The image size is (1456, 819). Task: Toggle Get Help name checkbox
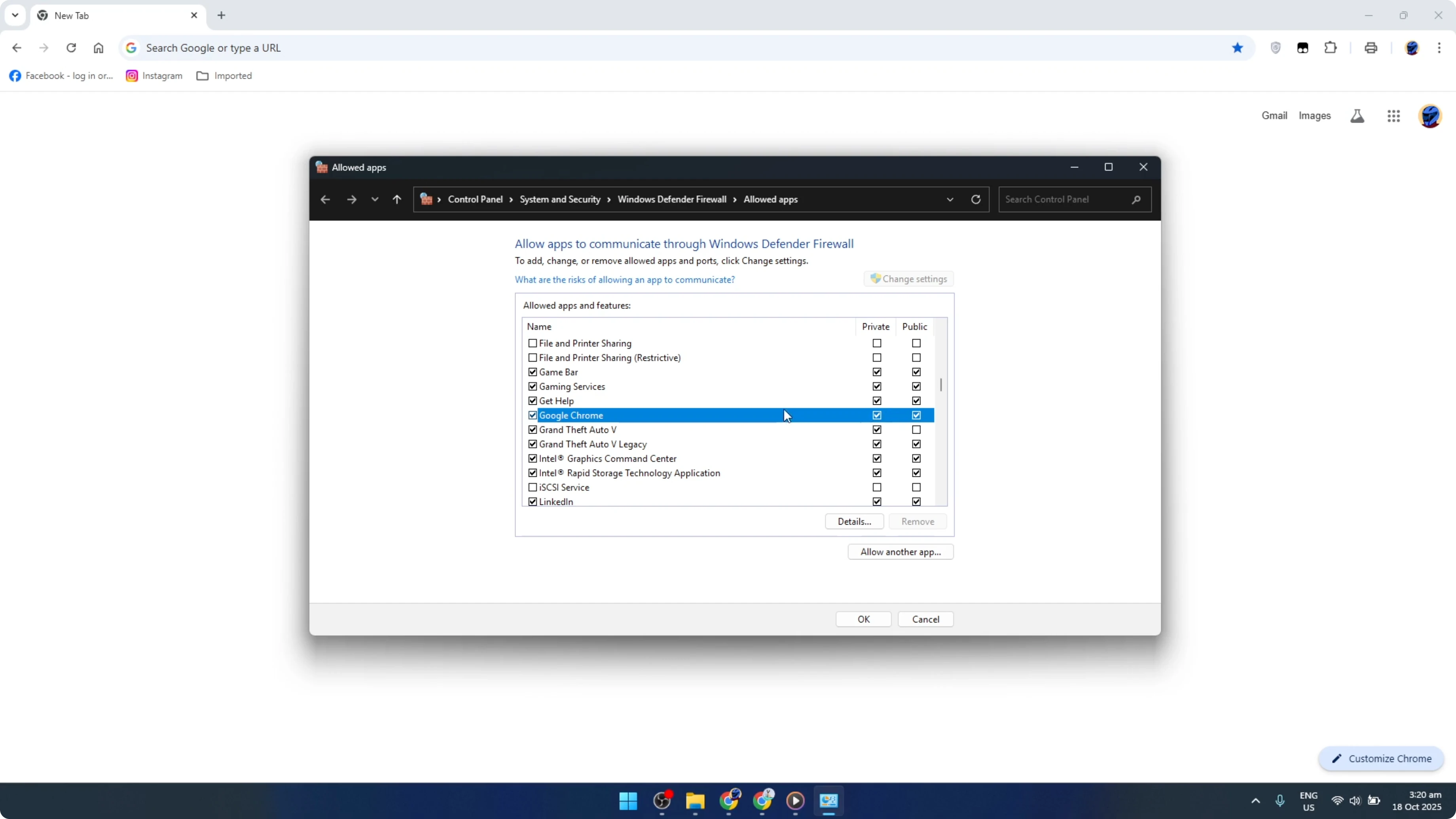(x=533, y=401)
